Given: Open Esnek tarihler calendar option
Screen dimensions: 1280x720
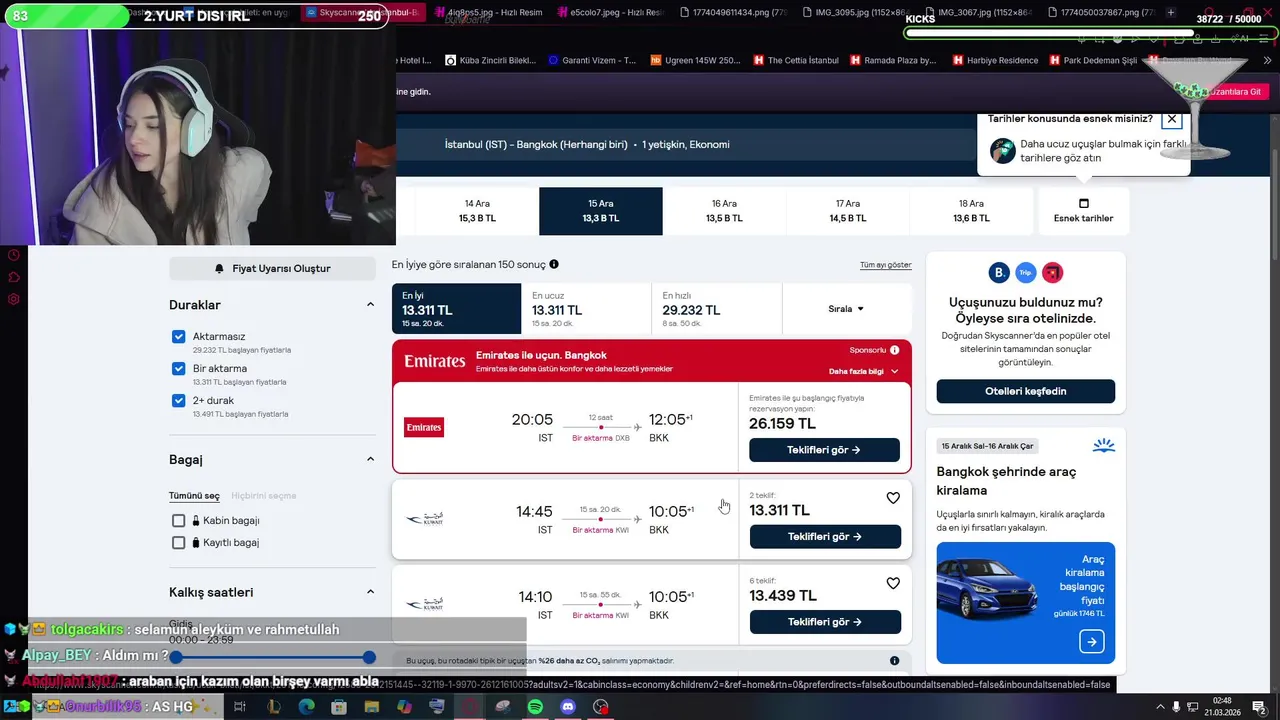Looking at the screenshot, I should click(x=1083, y=210).
